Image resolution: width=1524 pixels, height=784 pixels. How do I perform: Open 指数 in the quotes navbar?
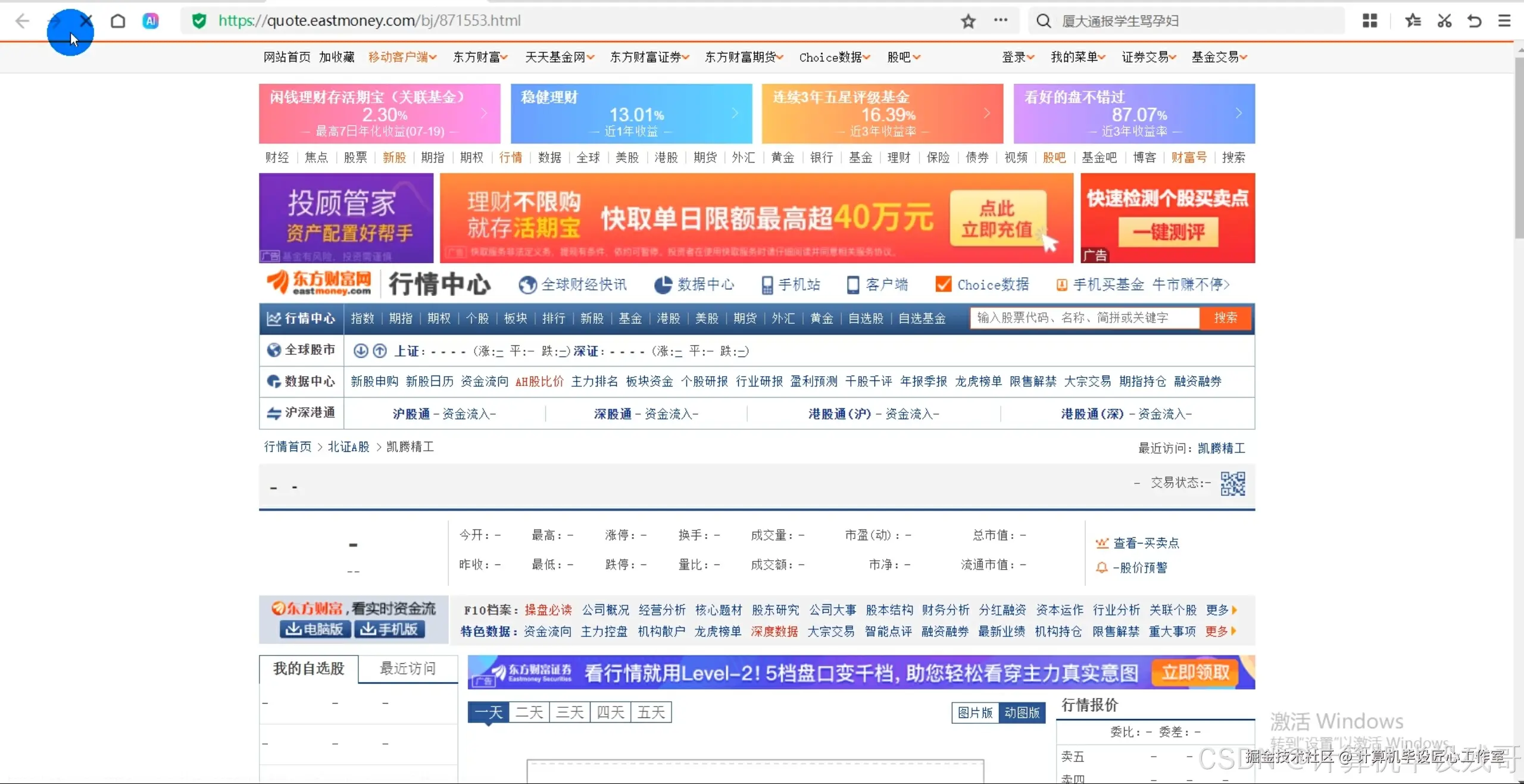tap(363, 318)
